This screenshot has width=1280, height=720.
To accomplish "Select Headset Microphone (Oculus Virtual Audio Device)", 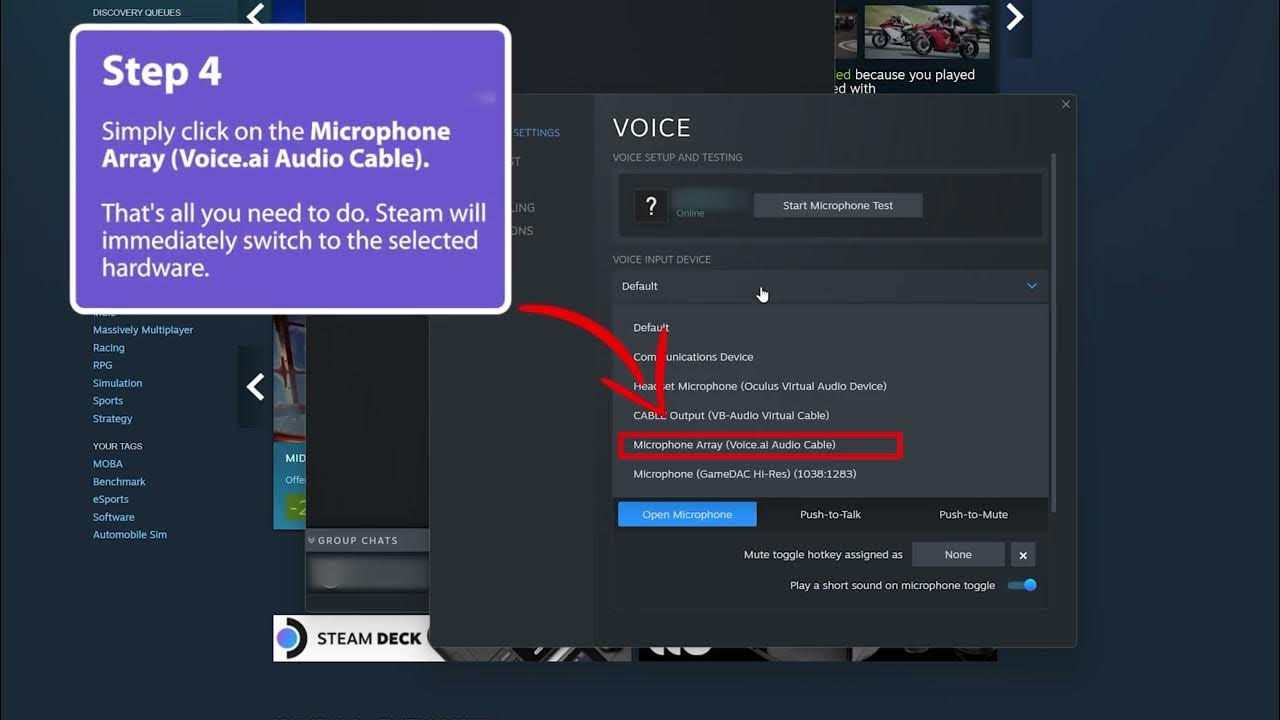I will [760, 386].
